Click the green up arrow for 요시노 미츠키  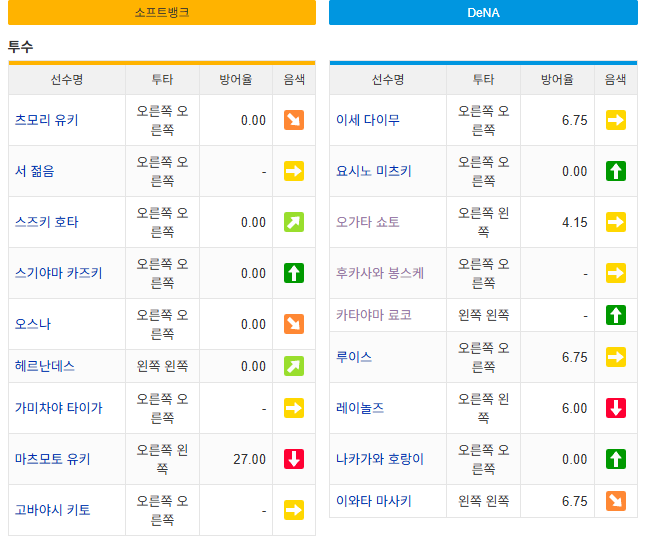click(616, 171)
